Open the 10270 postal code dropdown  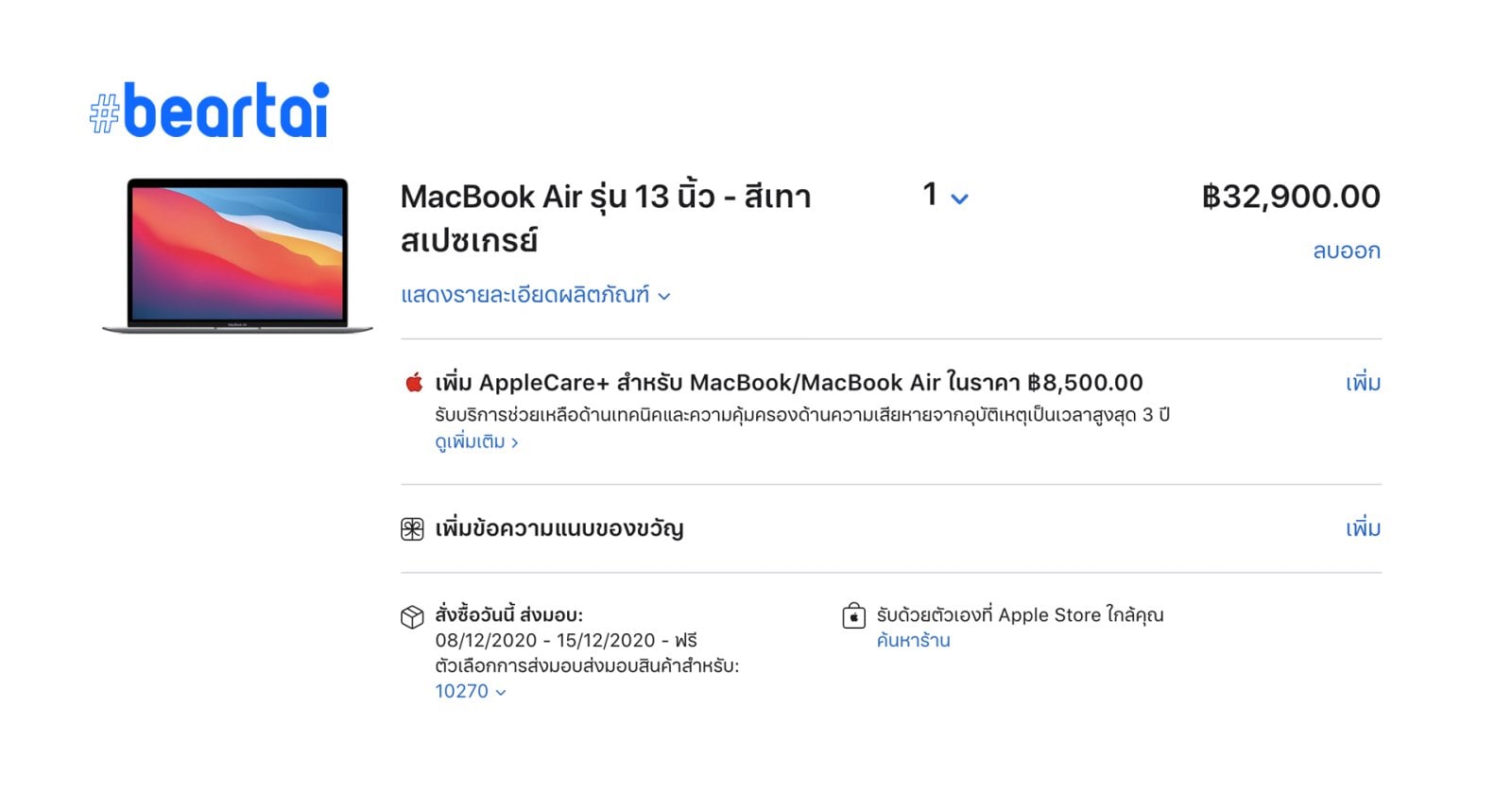coord(470,692)
